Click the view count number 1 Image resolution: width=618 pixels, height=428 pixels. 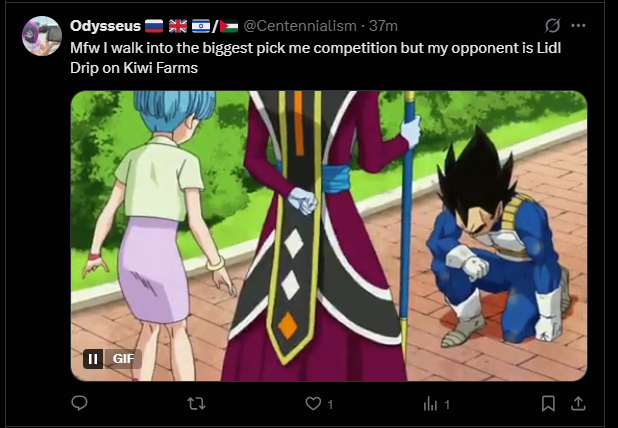447,404
